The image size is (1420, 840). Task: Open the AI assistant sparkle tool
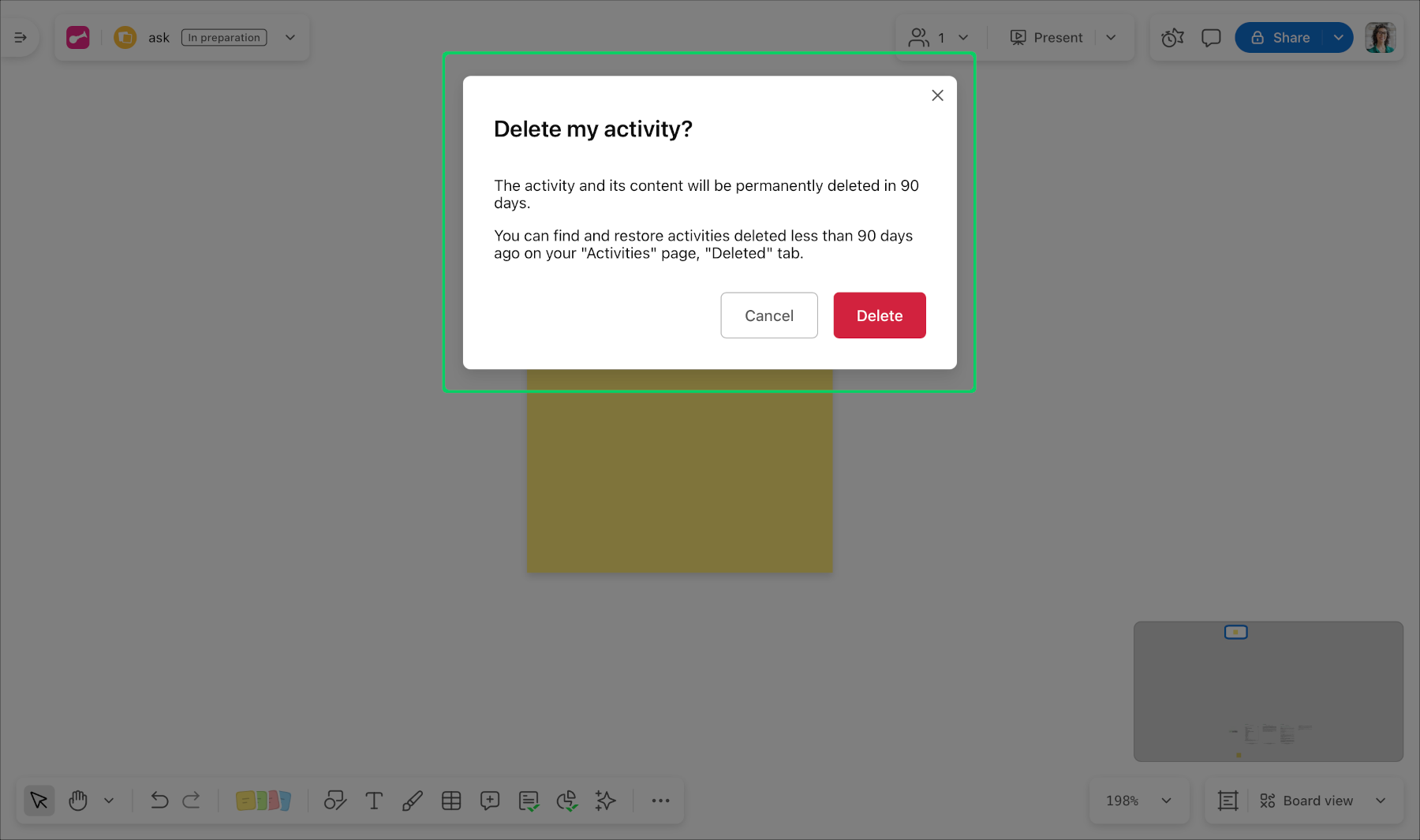pos(606,801)
